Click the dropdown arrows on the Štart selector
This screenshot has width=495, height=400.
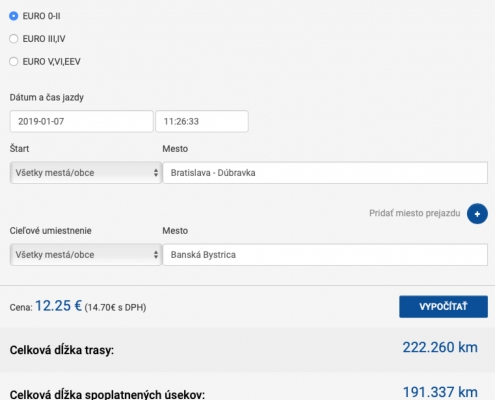tap(156, 173)
